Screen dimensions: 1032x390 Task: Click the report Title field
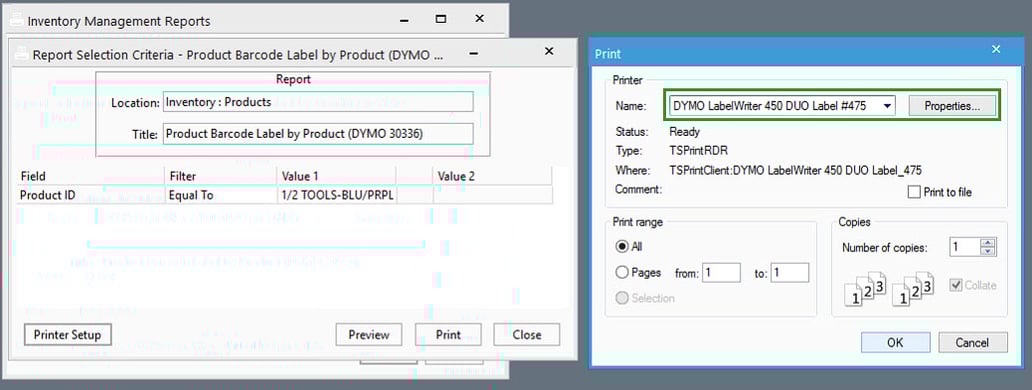click(x=318, y=134)
